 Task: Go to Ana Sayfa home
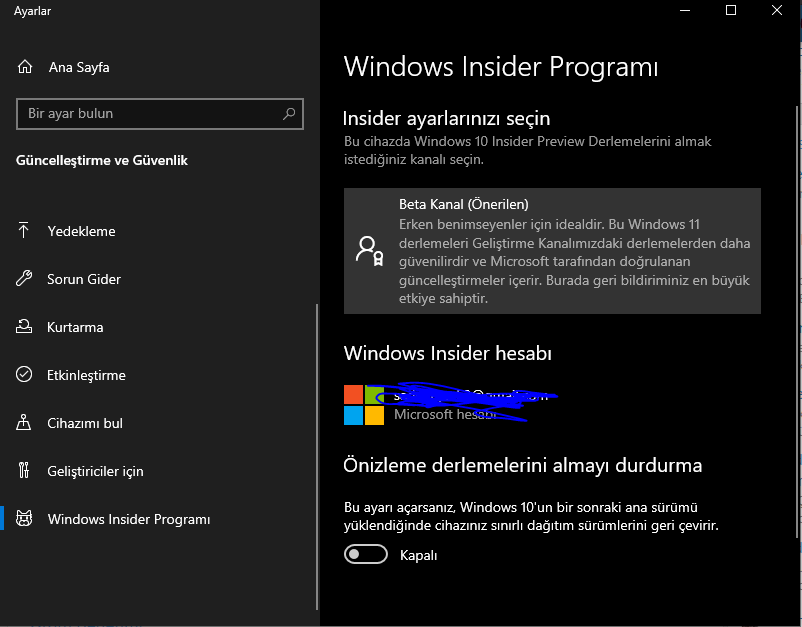pos(159,67)
